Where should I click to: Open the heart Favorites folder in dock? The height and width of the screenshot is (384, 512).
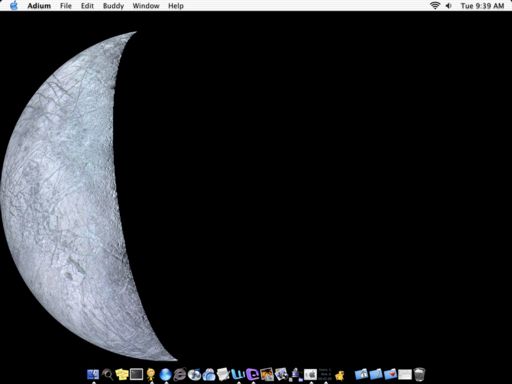click(x=390, y=374)
